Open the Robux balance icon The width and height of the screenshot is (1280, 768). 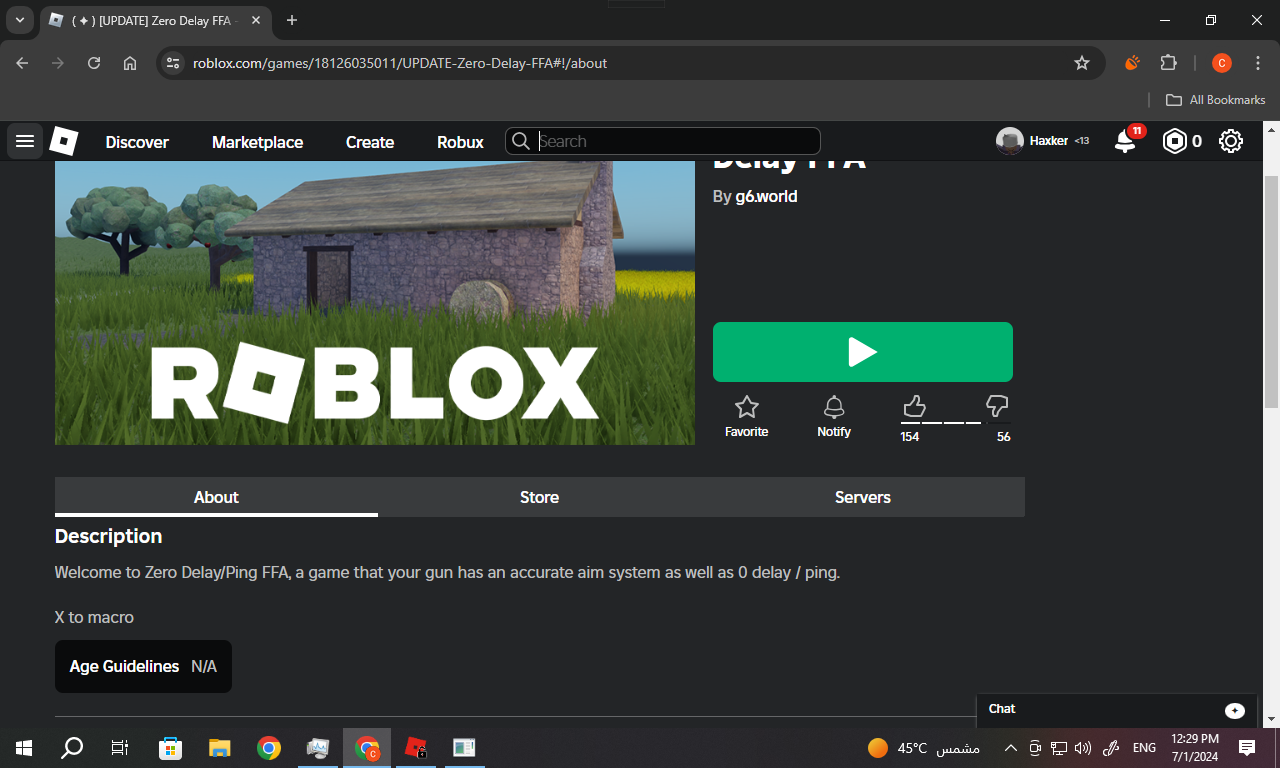coord(1174,142)
